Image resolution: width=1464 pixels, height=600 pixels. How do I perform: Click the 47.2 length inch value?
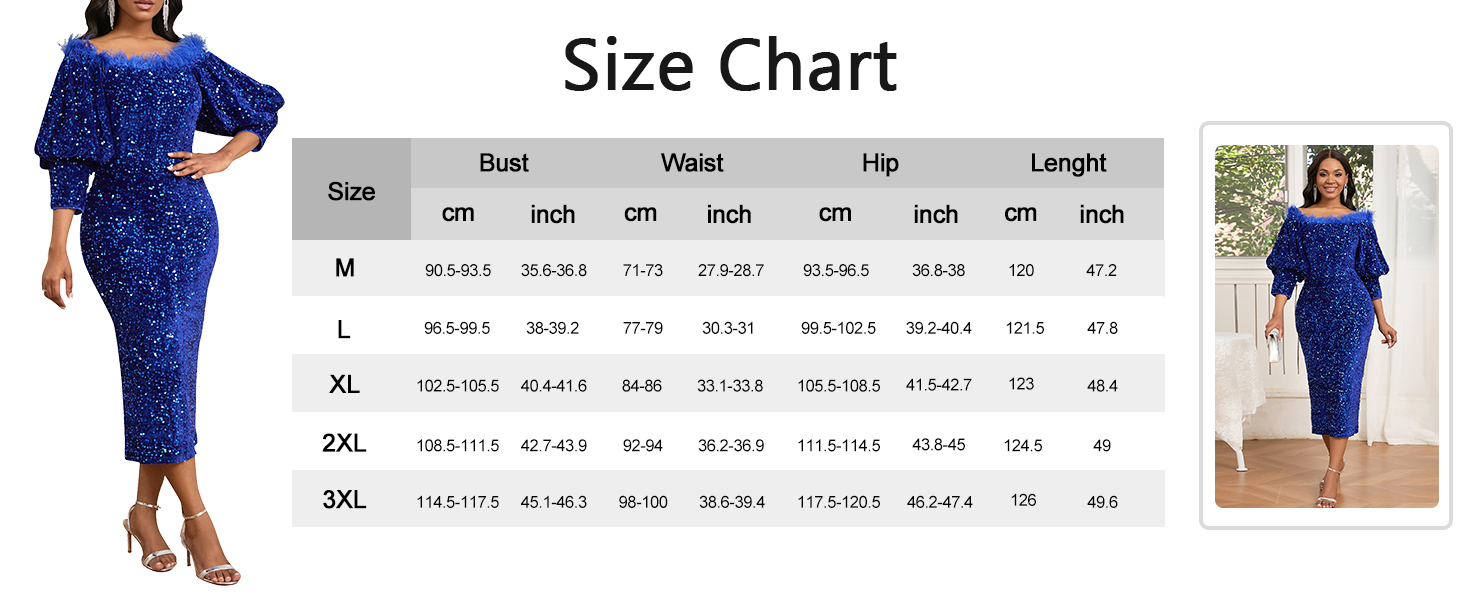pos(1101,271)
